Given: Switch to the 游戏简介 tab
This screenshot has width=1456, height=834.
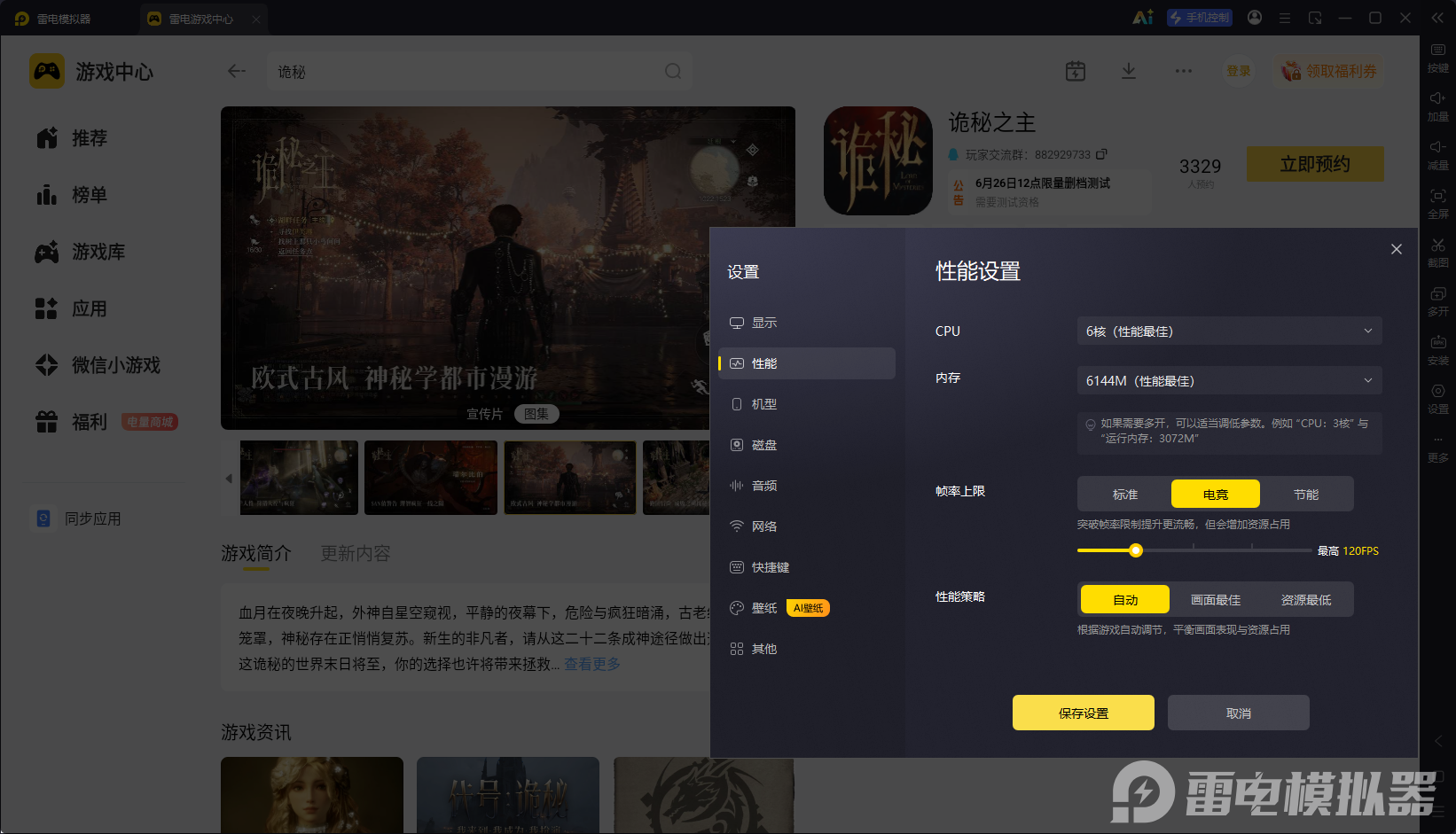Looking at the screenshot, I should [x=256, y=554].
